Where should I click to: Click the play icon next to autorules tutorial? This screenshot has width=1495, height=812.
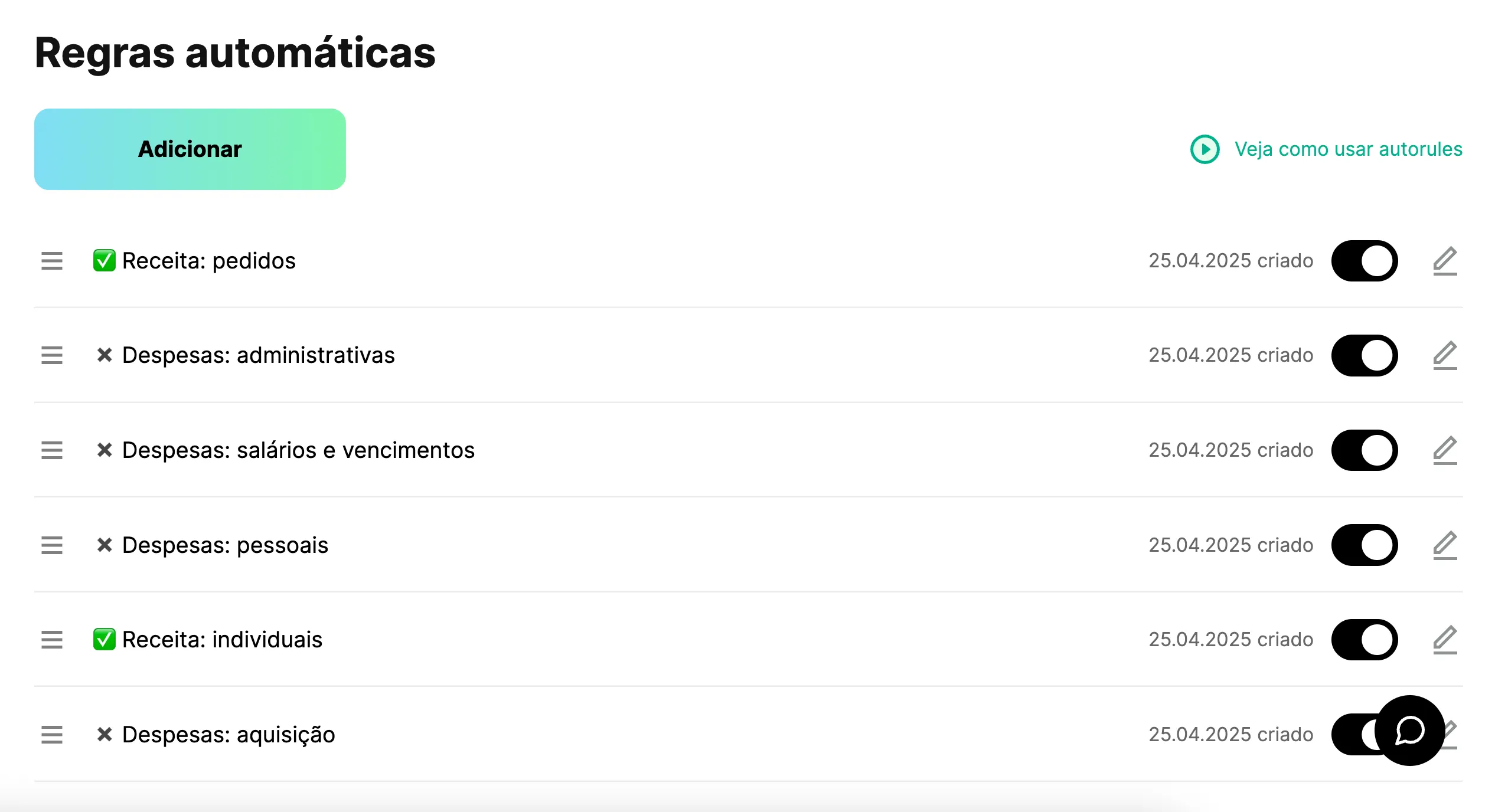click(x=1205, y=149)
